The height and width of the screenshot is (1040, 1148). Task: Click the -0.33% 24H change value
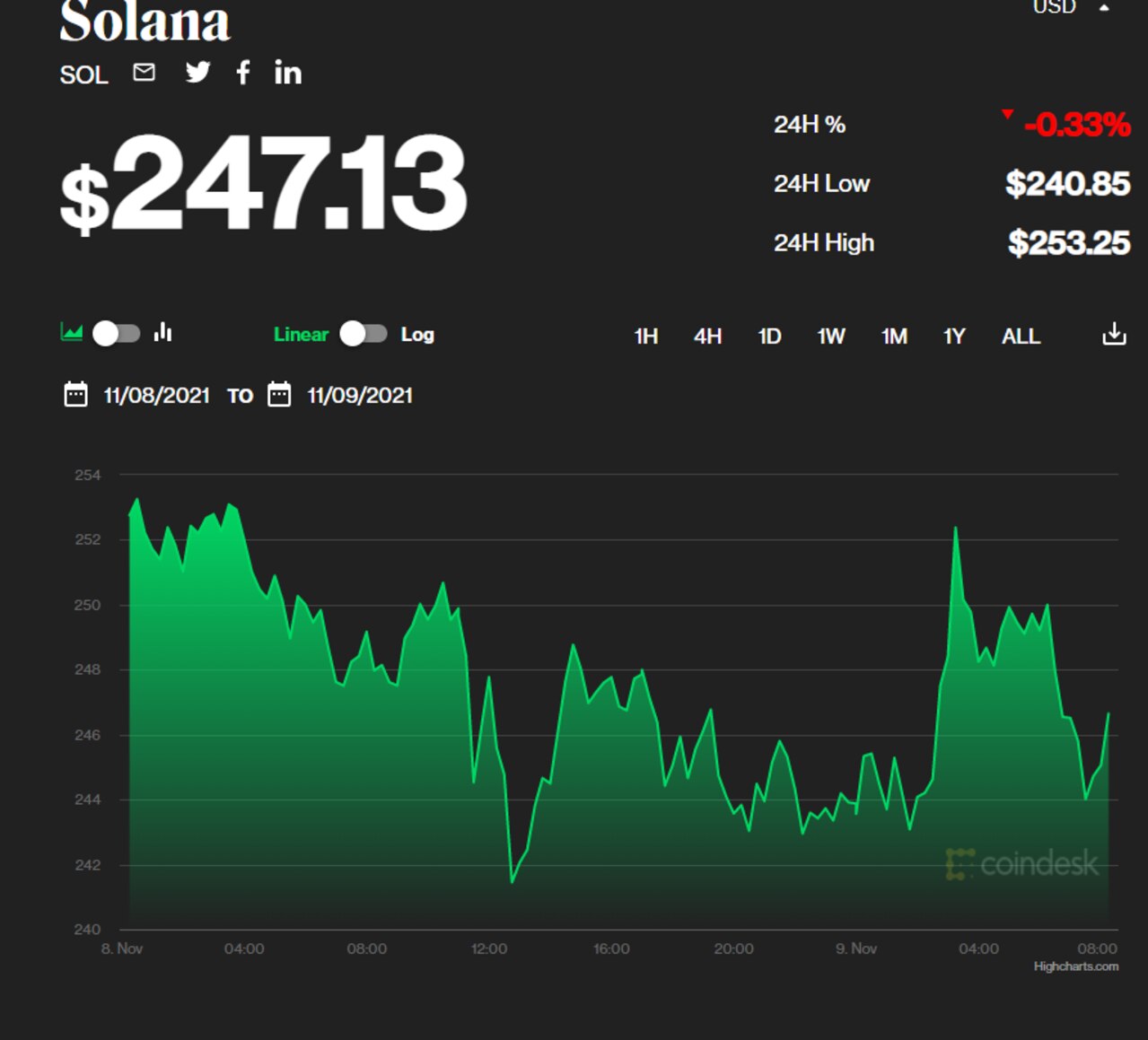[x=1076, y=125]
